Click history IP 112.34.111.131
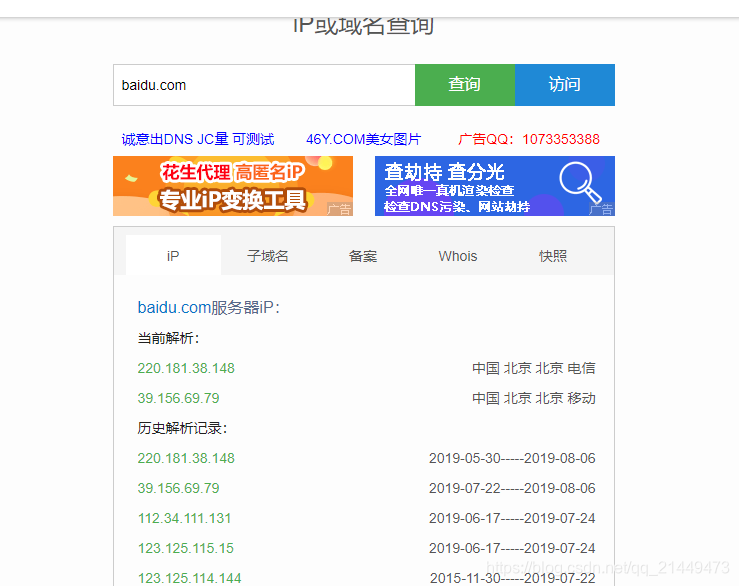Viewport: 739px width, 586px height. coord(184,518)
